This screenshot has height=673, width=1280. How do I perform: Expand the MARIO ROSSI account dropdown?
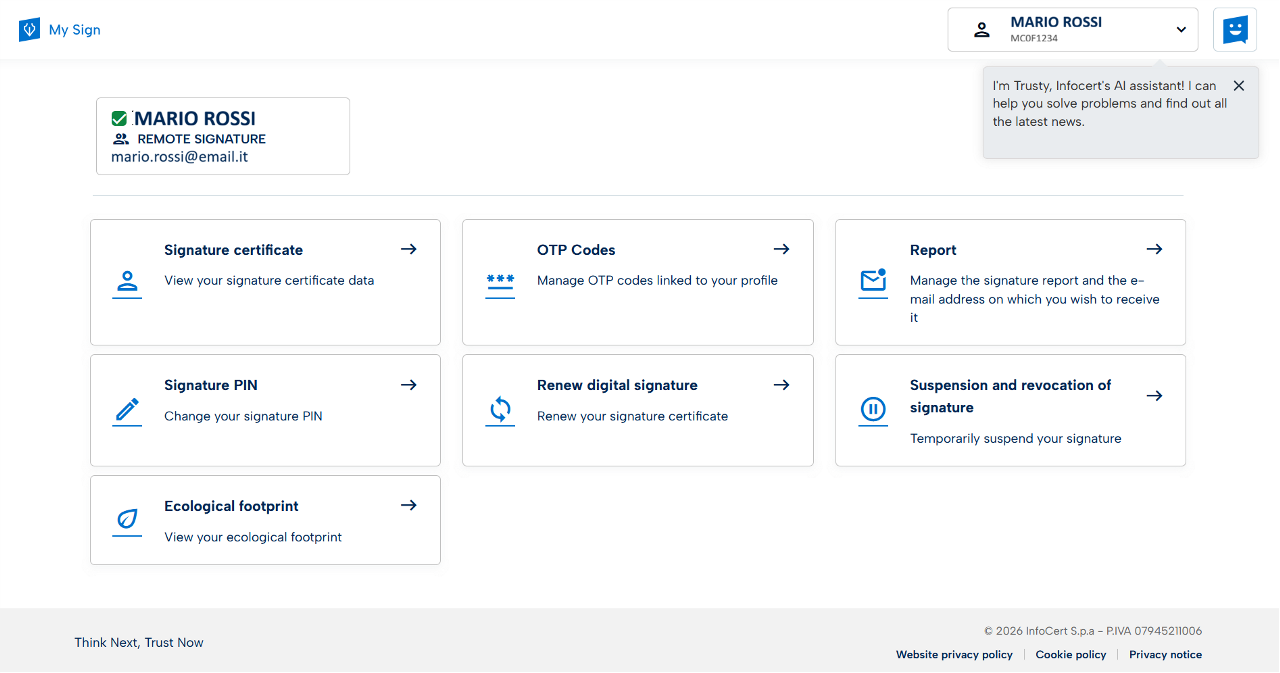click(1181, 30)
